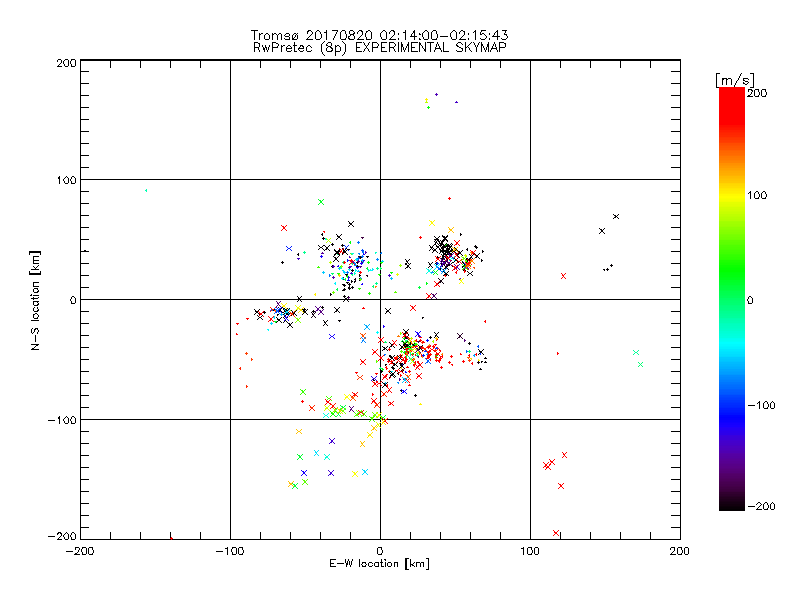Screen dimensions: 800x600
Task: Click the x-axis tick label '−200'
Action: [80, 551]
